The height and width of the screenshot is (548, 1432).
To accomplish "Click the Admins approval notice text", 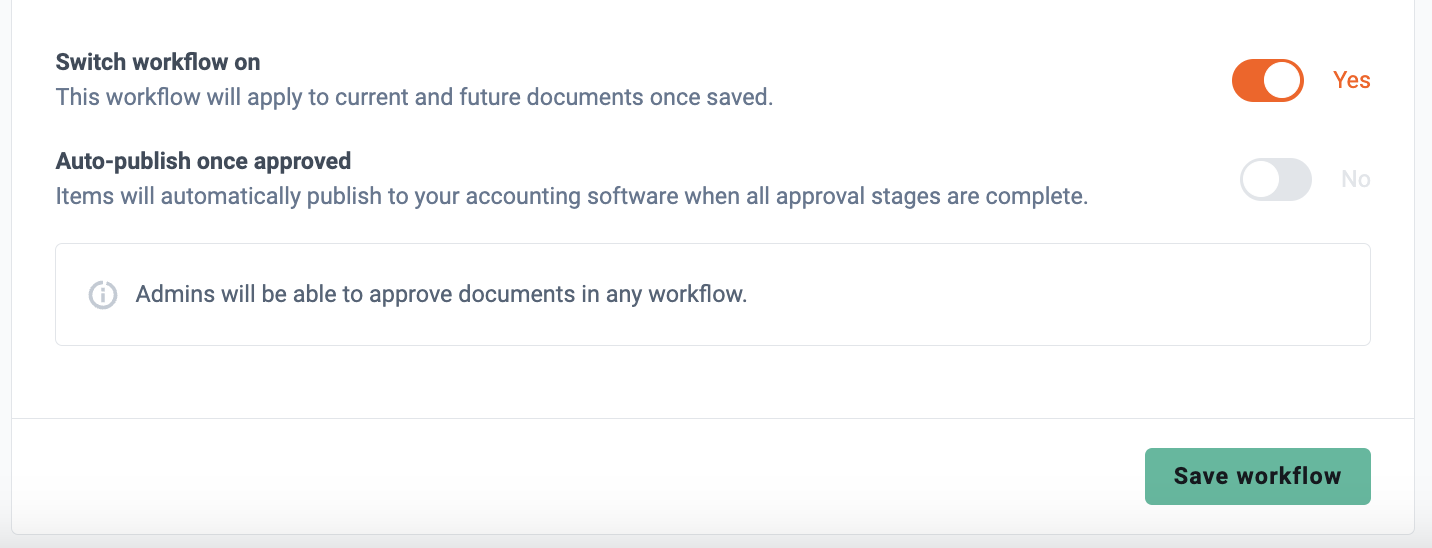I will [441, 295].
